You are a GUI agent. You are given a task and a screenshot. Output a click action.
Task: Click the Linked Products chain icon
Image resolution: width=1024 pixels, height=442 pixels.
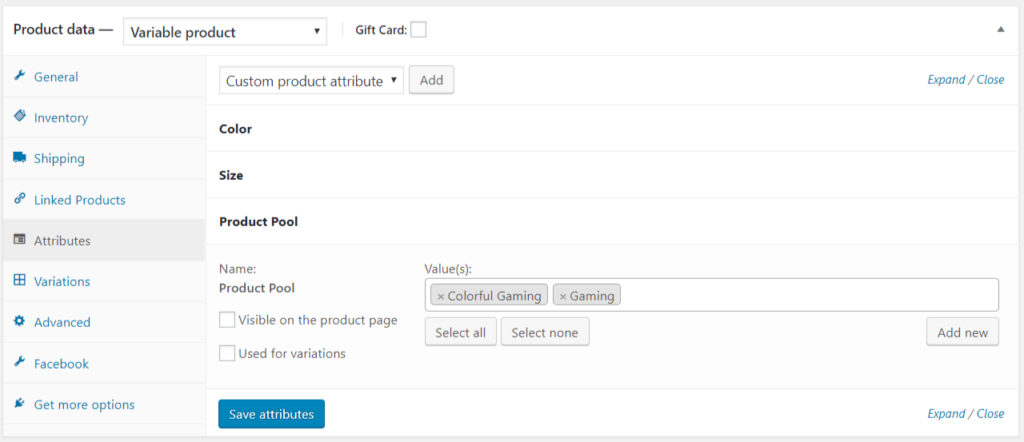tap(20, 199)
